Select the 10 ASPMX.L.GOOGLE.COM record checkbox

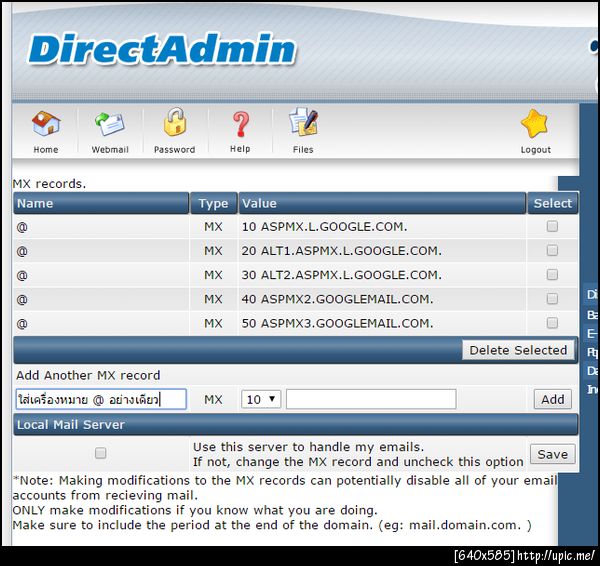552,226
